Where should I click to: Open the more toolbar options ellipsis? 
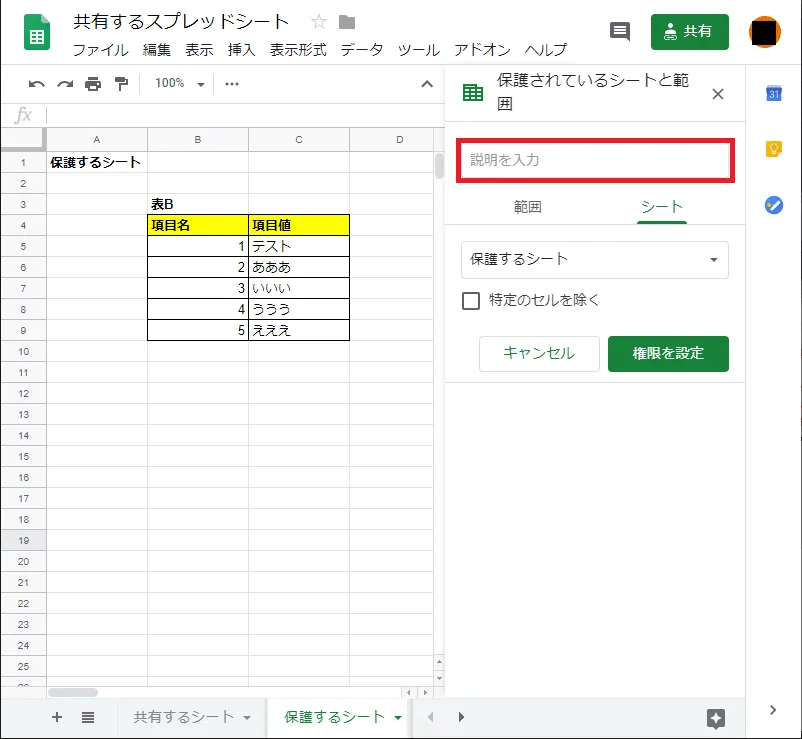pos(232,84)
